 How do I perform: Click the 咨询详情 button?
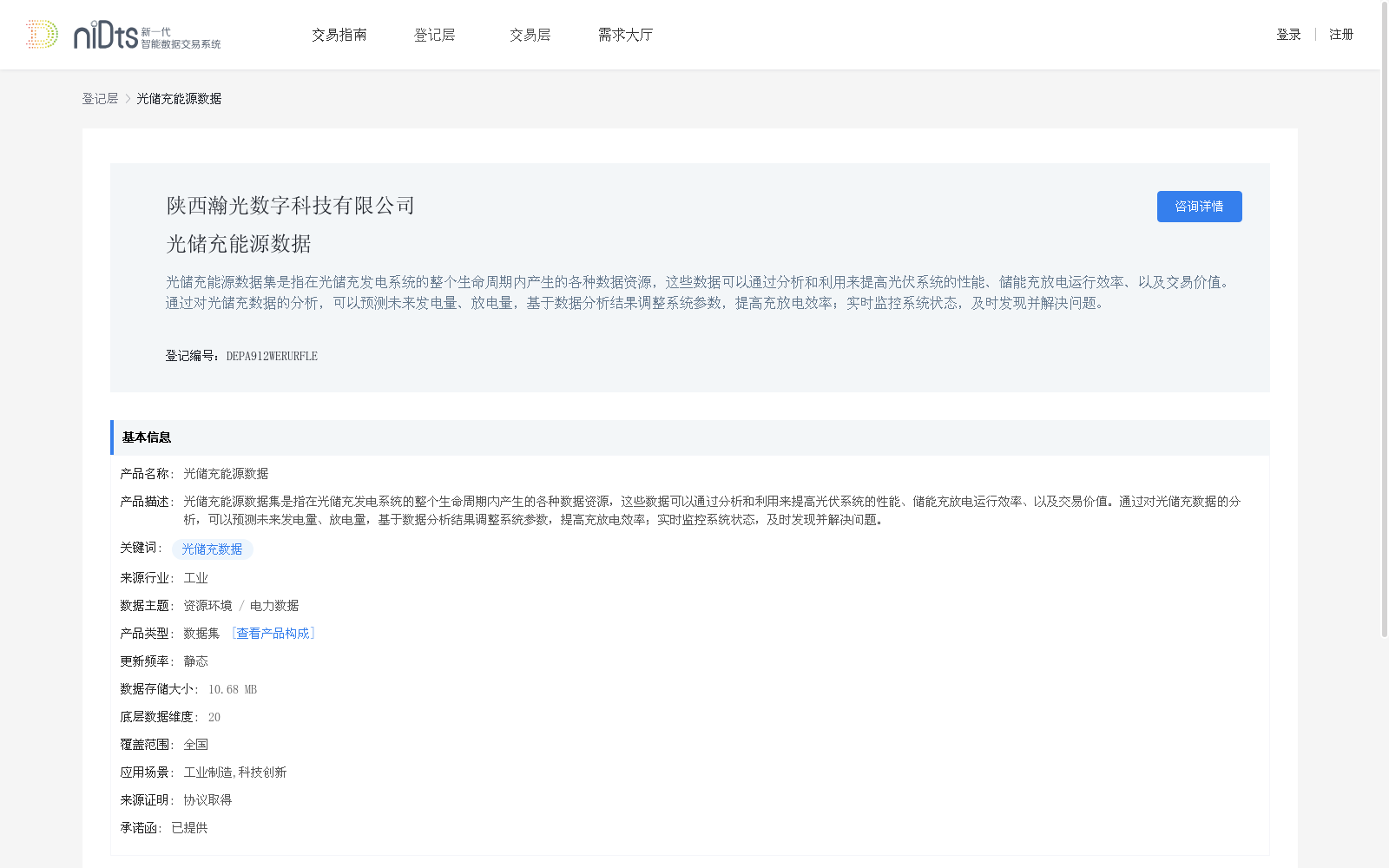(1199, 207)
